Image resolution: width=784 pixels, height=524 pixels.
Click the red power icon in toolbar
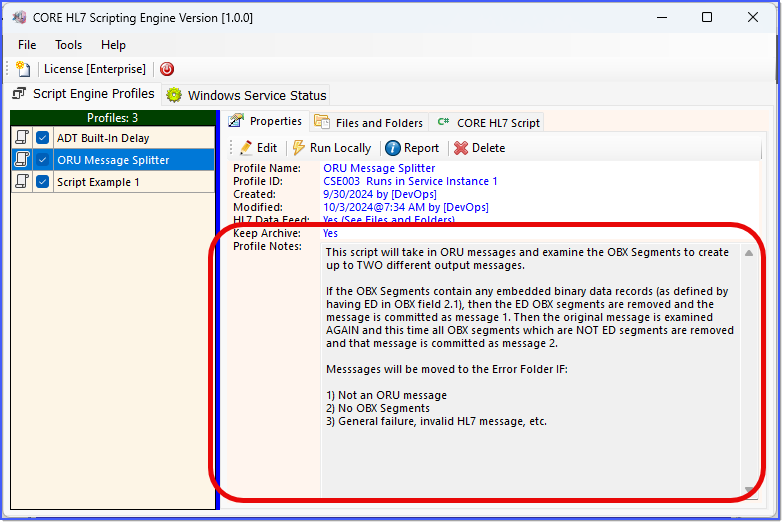coord(167,69)
